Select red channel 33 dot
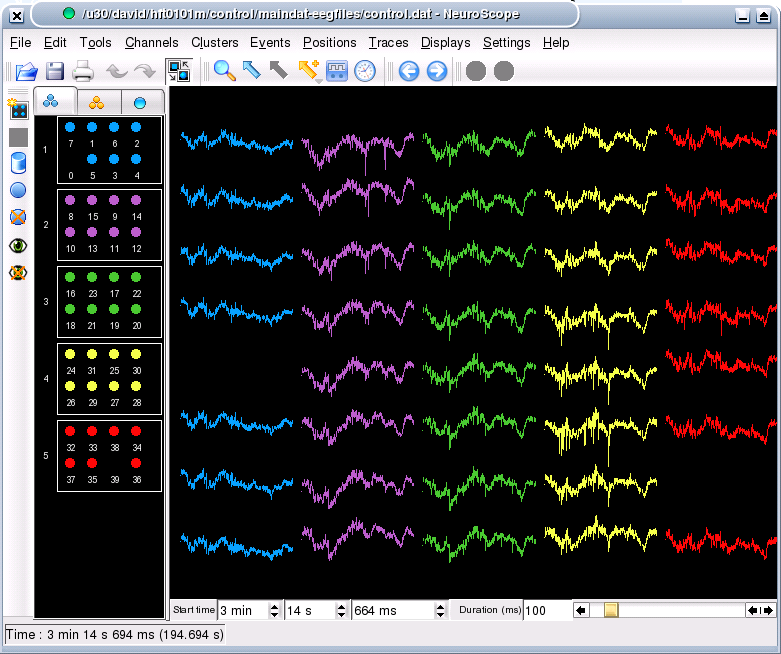This screenshot has width=781, height=654. tap(92, 431)
